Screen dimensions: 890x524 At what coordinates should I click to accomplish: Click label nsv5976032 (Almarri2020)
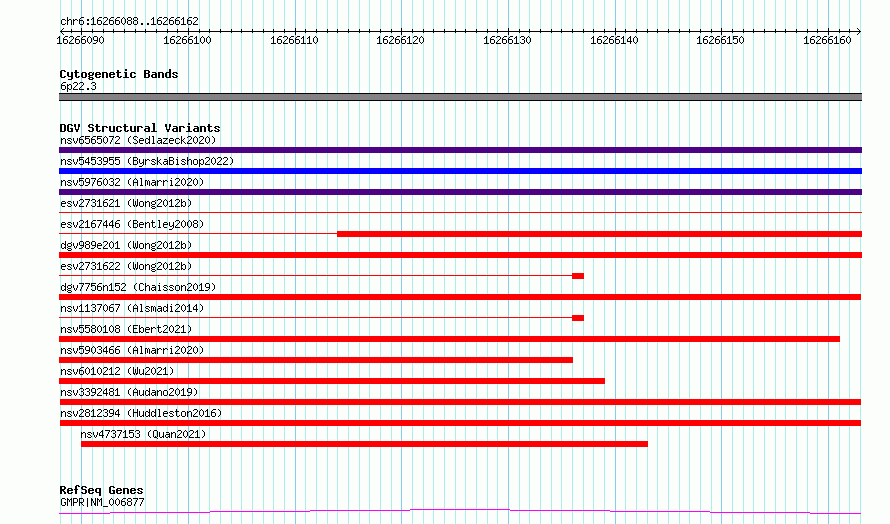(132, 182)
